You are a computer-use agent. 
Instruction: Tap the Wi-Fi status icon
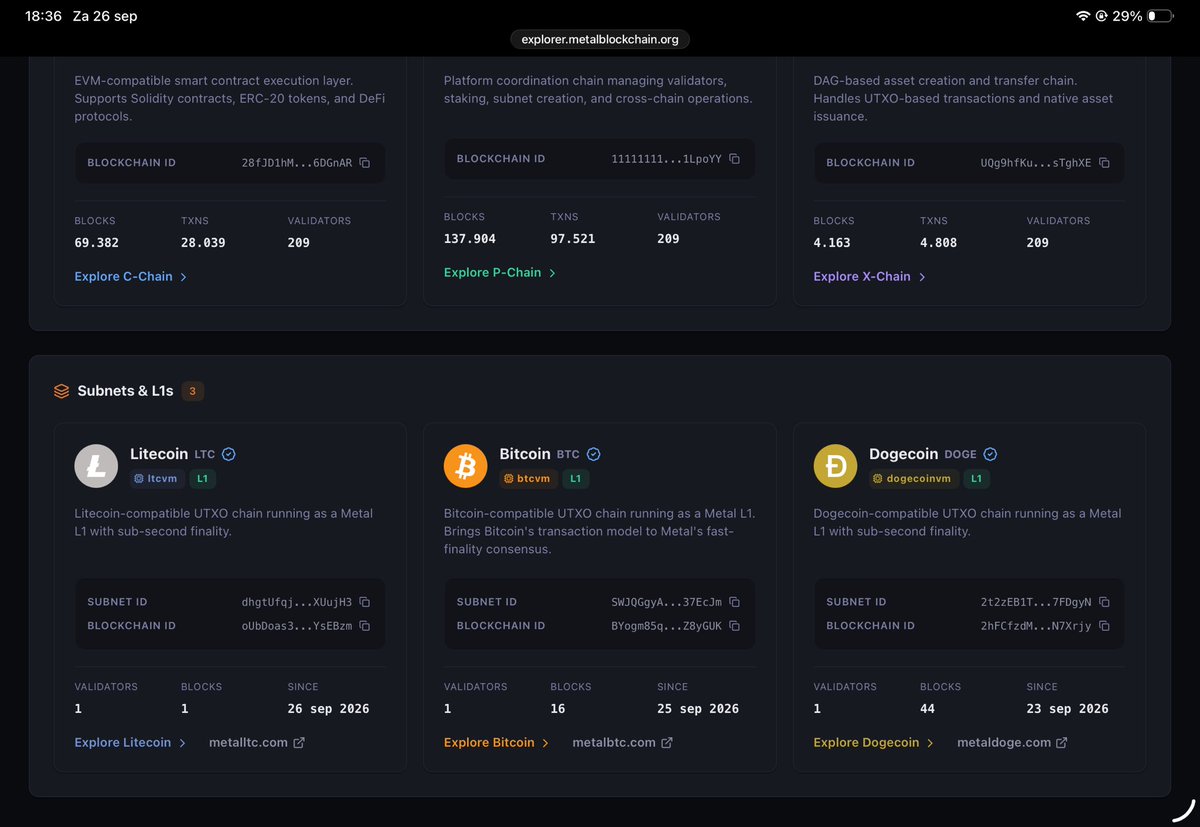coord(1083,16)
